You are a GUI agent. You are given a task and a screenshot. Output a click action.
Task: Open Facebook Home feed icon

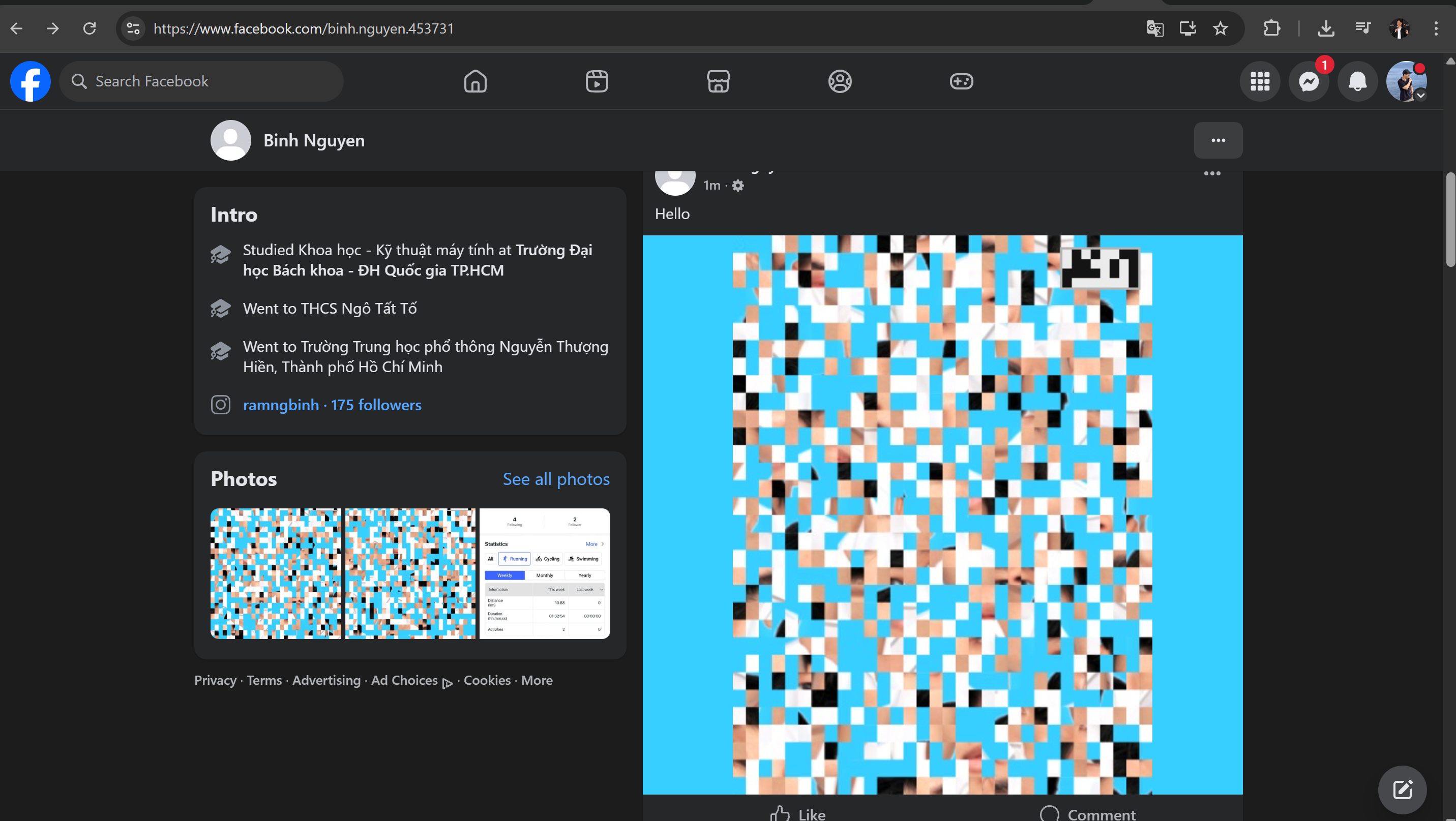[x=475, y=81]
